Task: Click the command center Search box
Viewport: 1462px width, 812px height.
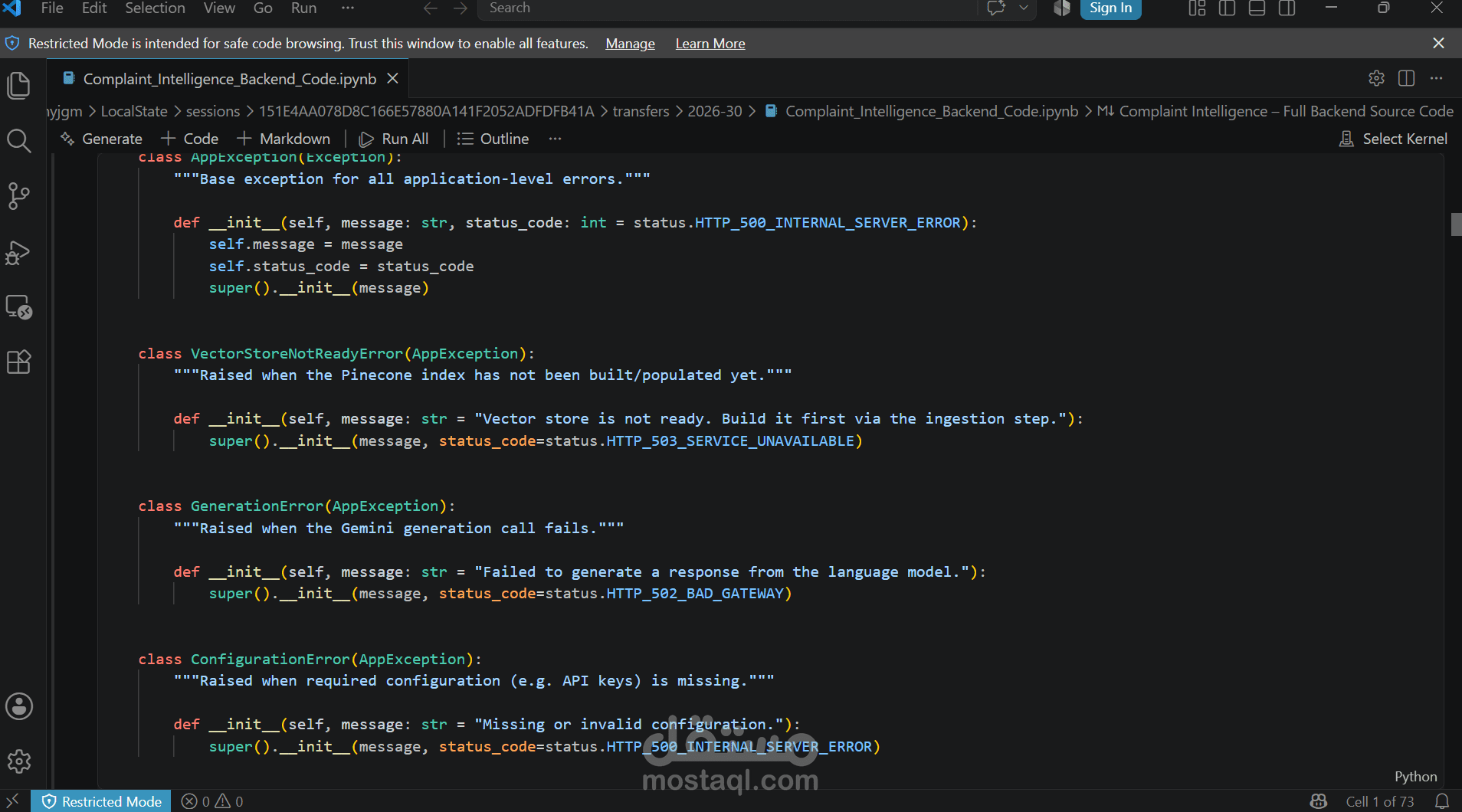Action: click(728, 8)
